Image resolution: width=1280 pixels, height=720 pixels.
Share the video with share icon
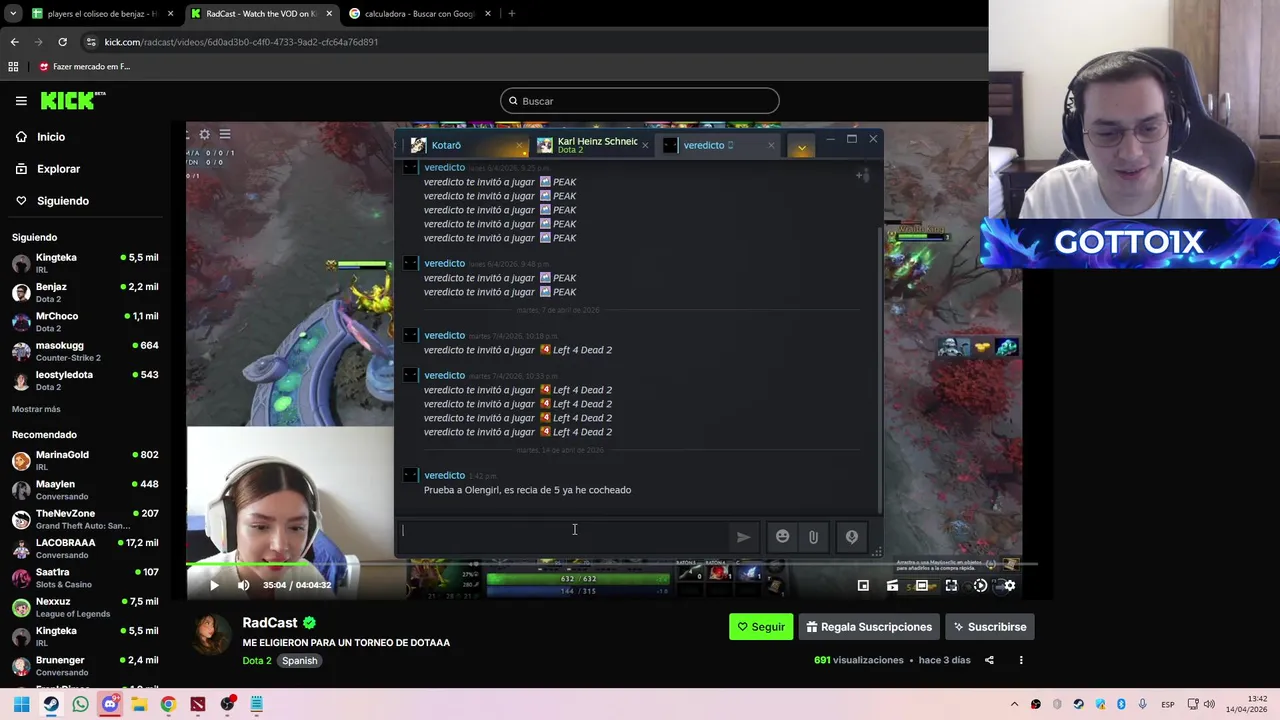[x=989, y=660]
